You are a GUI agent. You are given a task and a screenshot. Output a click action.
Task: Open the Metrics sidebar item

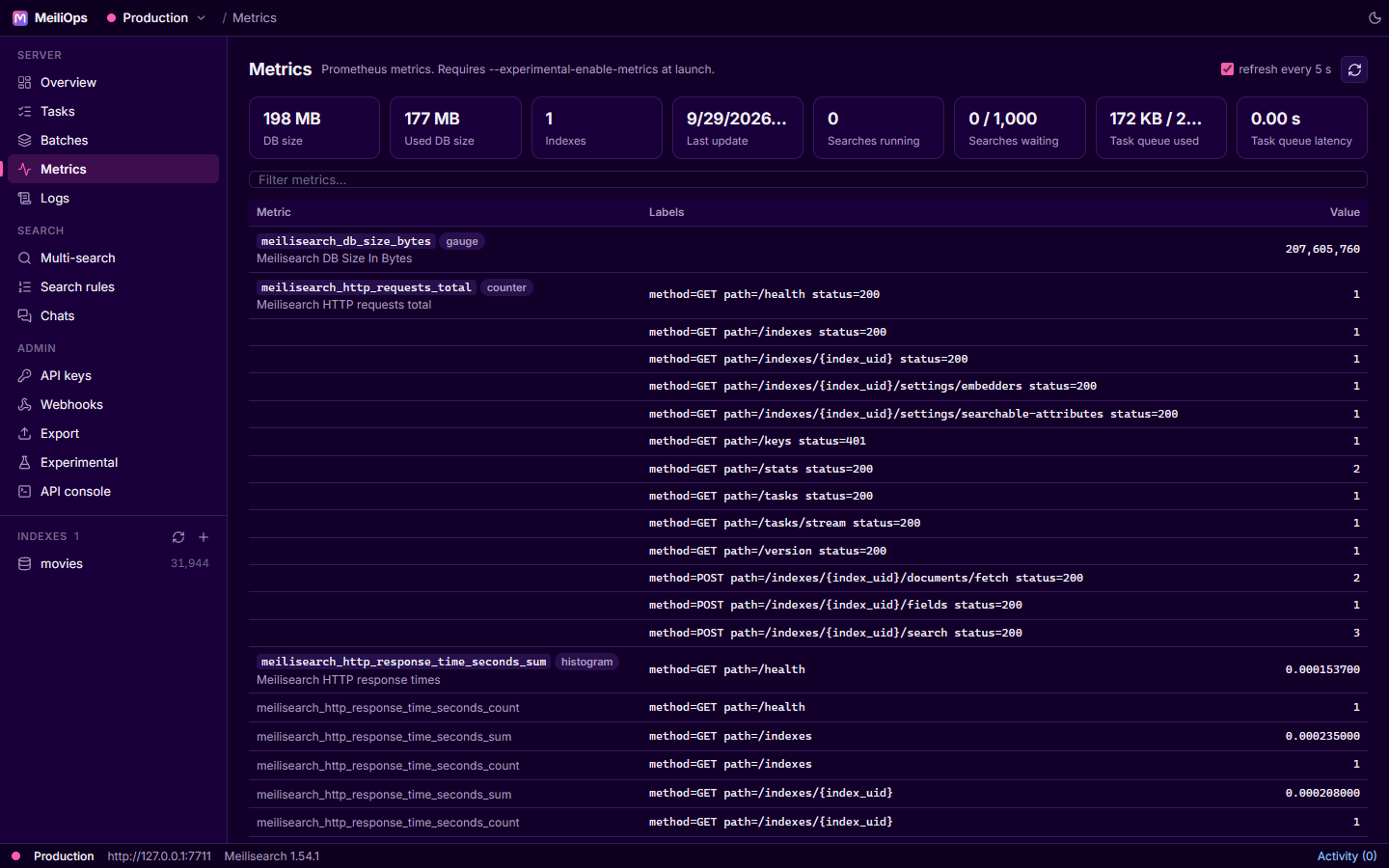[113, 169]
